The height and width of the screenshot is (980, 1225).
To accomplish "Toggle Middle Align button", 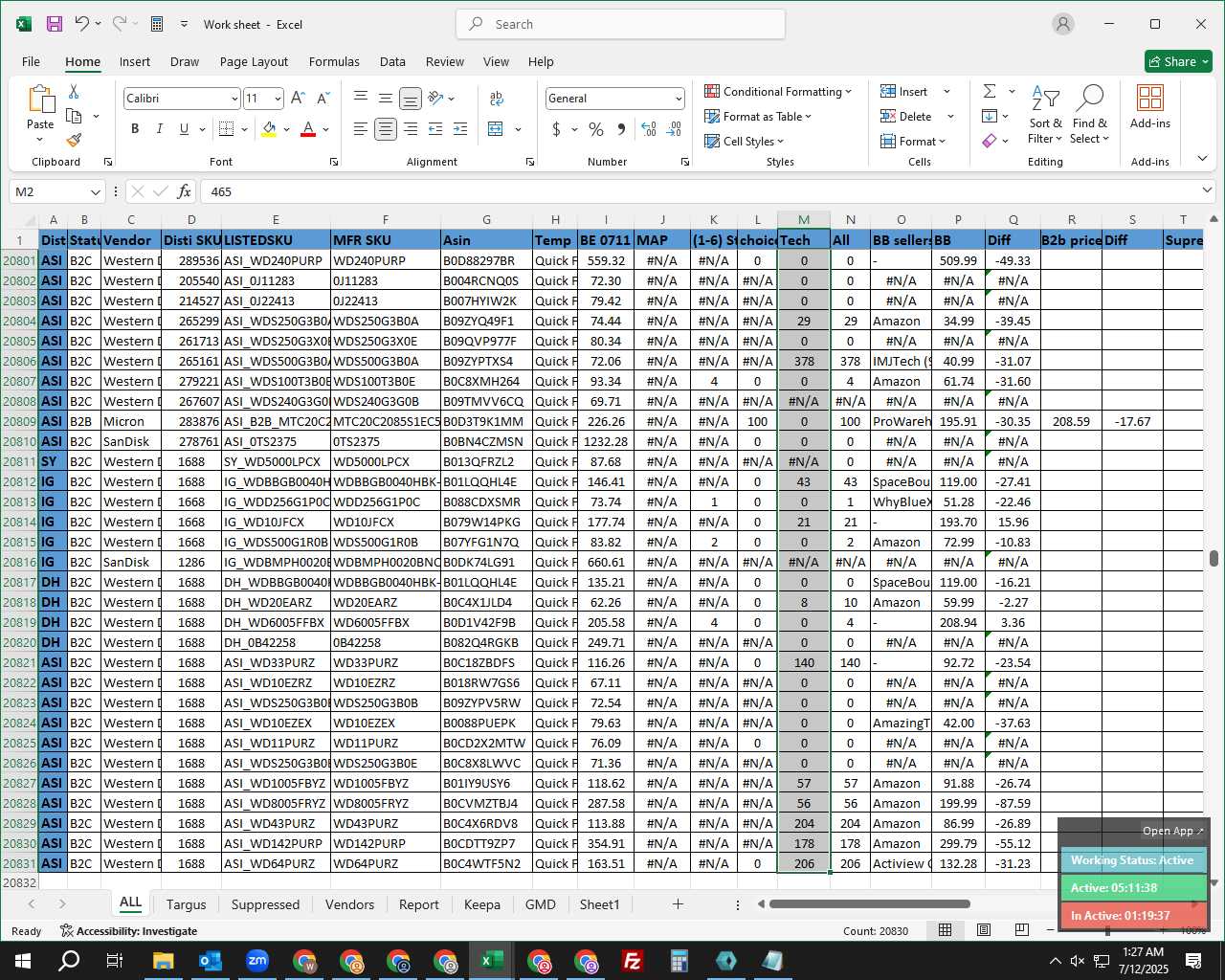I will [x=386, y=98].
